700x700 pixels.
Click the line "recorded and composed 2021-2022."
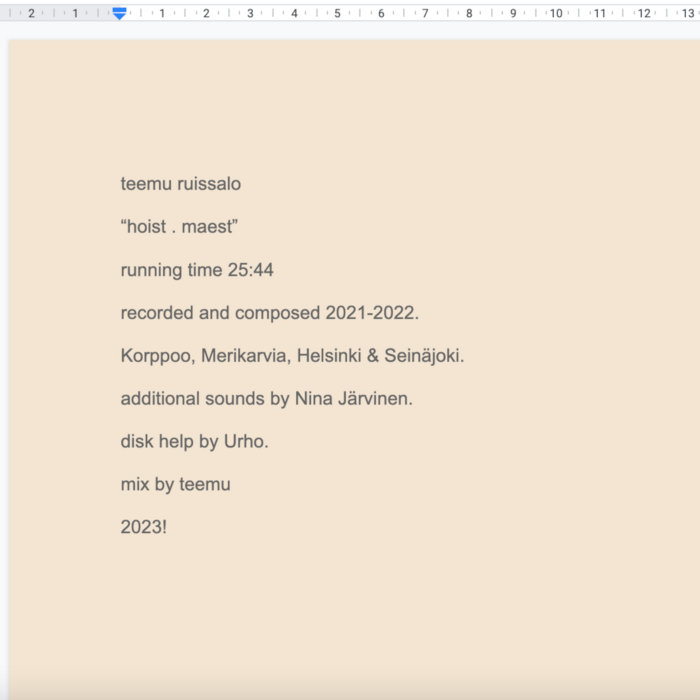[269, 313]
